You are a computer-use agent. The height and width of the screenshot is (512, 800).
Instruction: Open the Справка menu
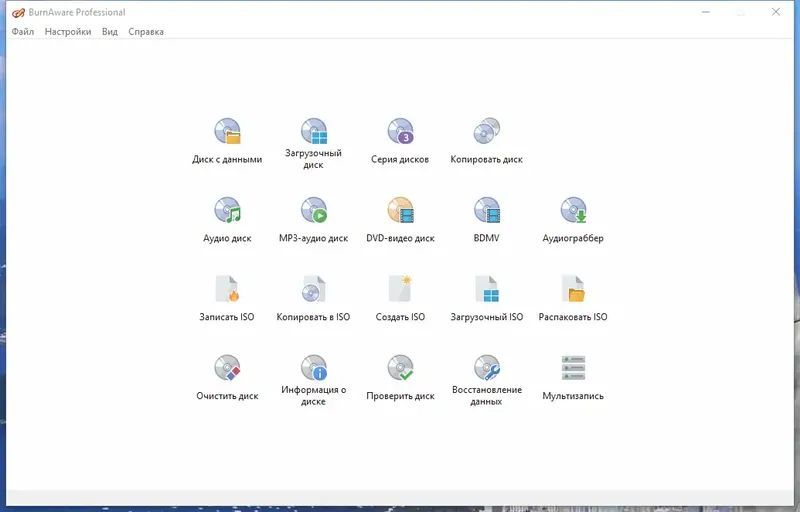146,32
